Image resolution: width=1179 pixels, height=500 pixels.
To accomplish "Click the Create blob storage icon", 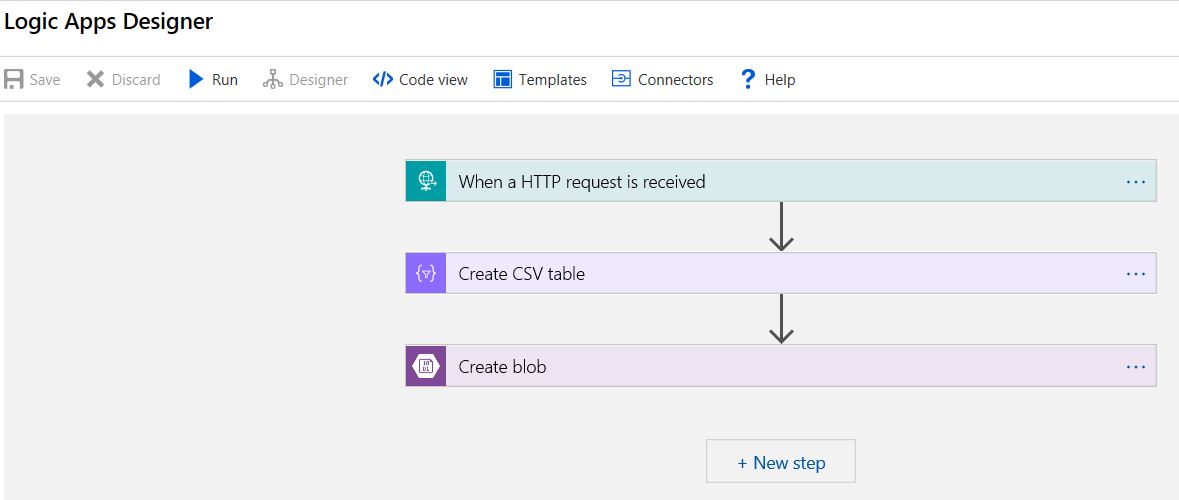I will [426, 366].
